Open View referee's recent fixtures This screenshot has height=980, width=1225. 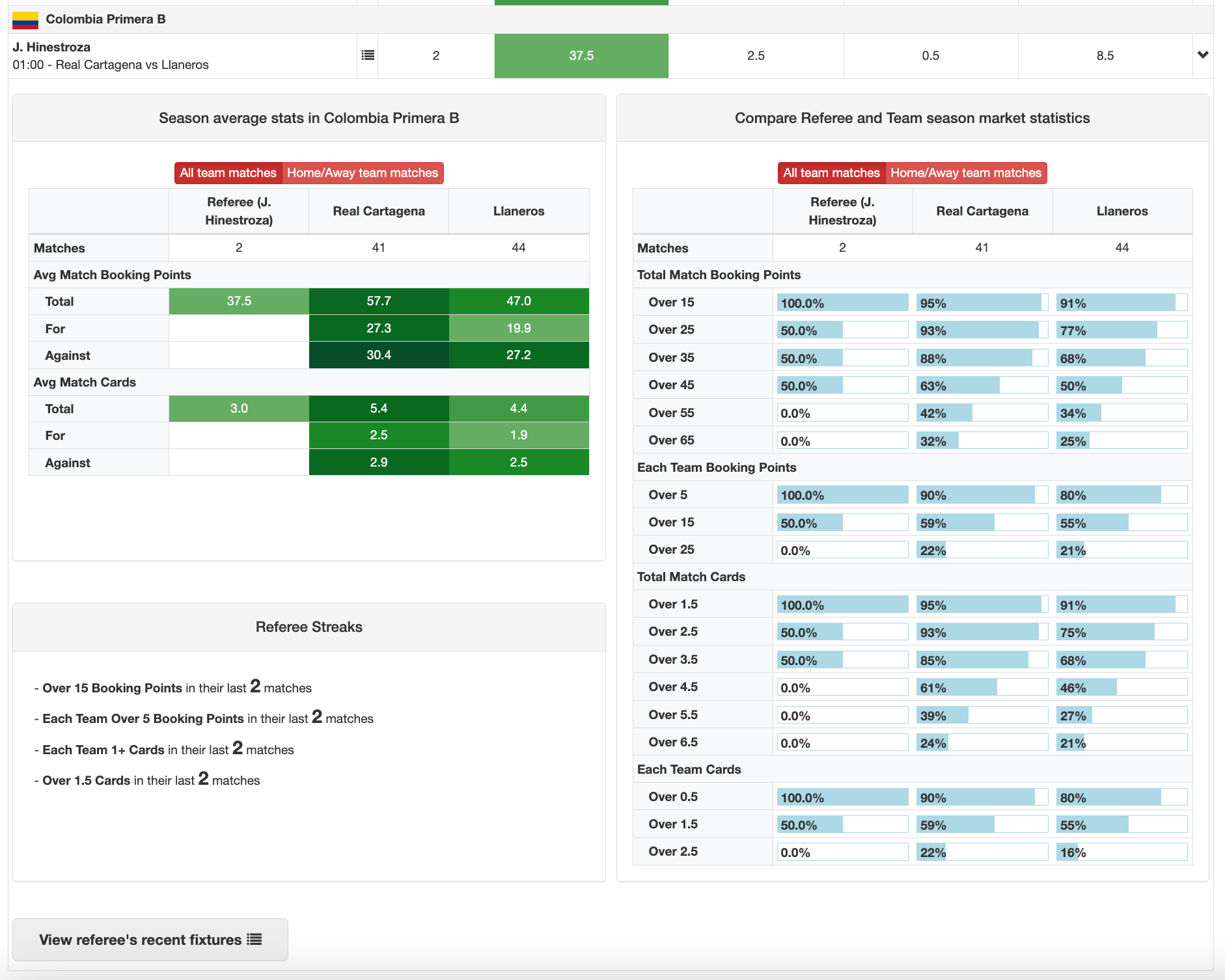[x=150, y=940]
